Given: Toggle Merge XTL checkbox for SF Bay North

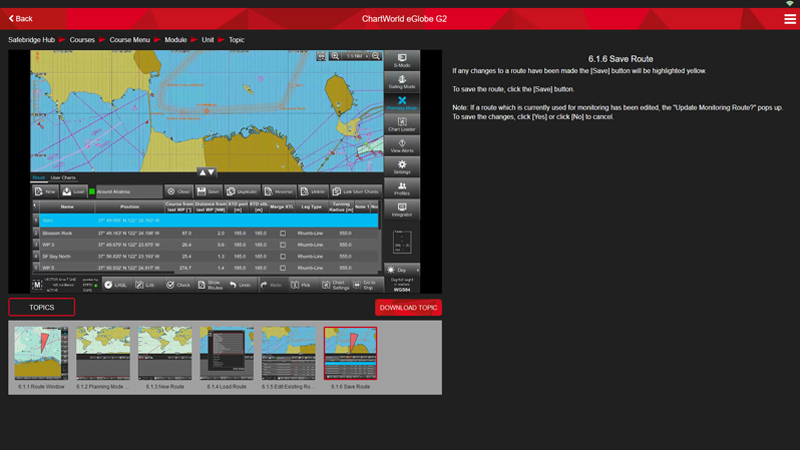Looking at the screenshot, I should [x=283, y=256].
